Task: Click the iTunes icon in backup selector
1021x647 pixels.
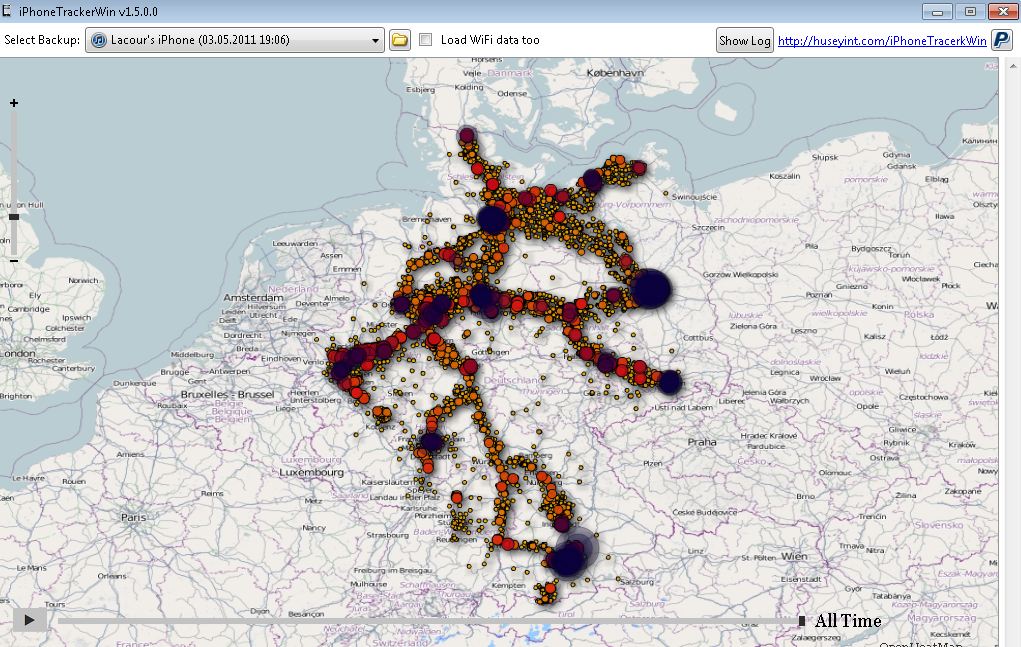Action: (x=98, y=40)
